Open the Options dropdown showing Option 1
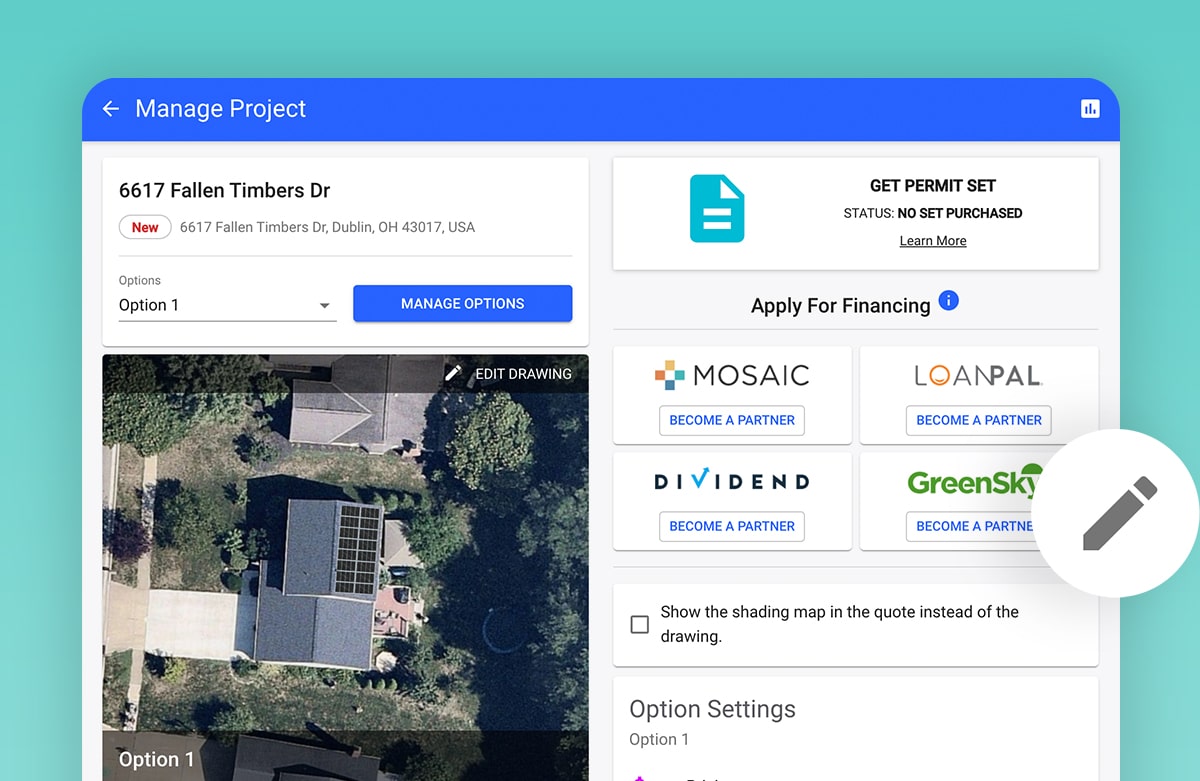The image size is (1200, 781). [227, 305]
